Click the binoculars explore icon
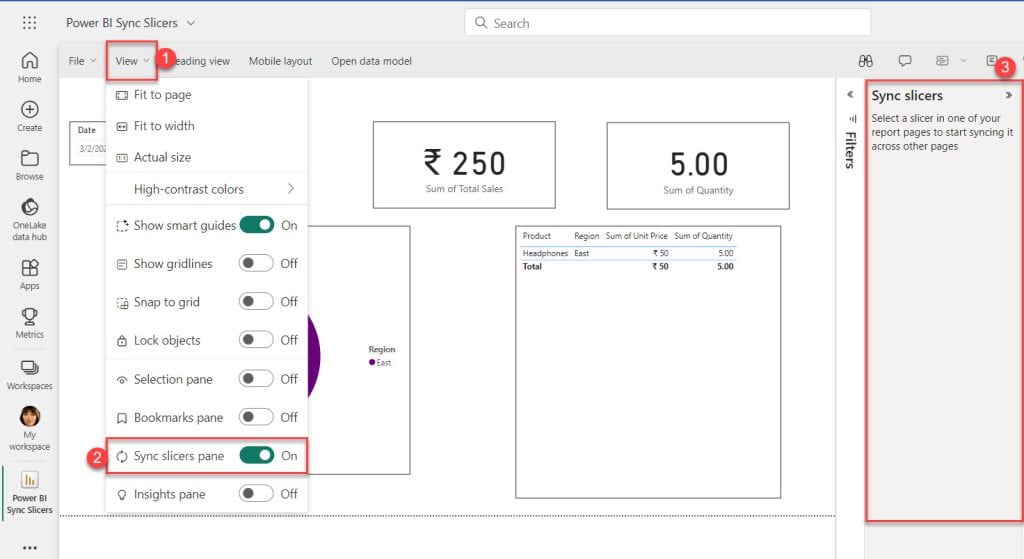 [865, 61]
